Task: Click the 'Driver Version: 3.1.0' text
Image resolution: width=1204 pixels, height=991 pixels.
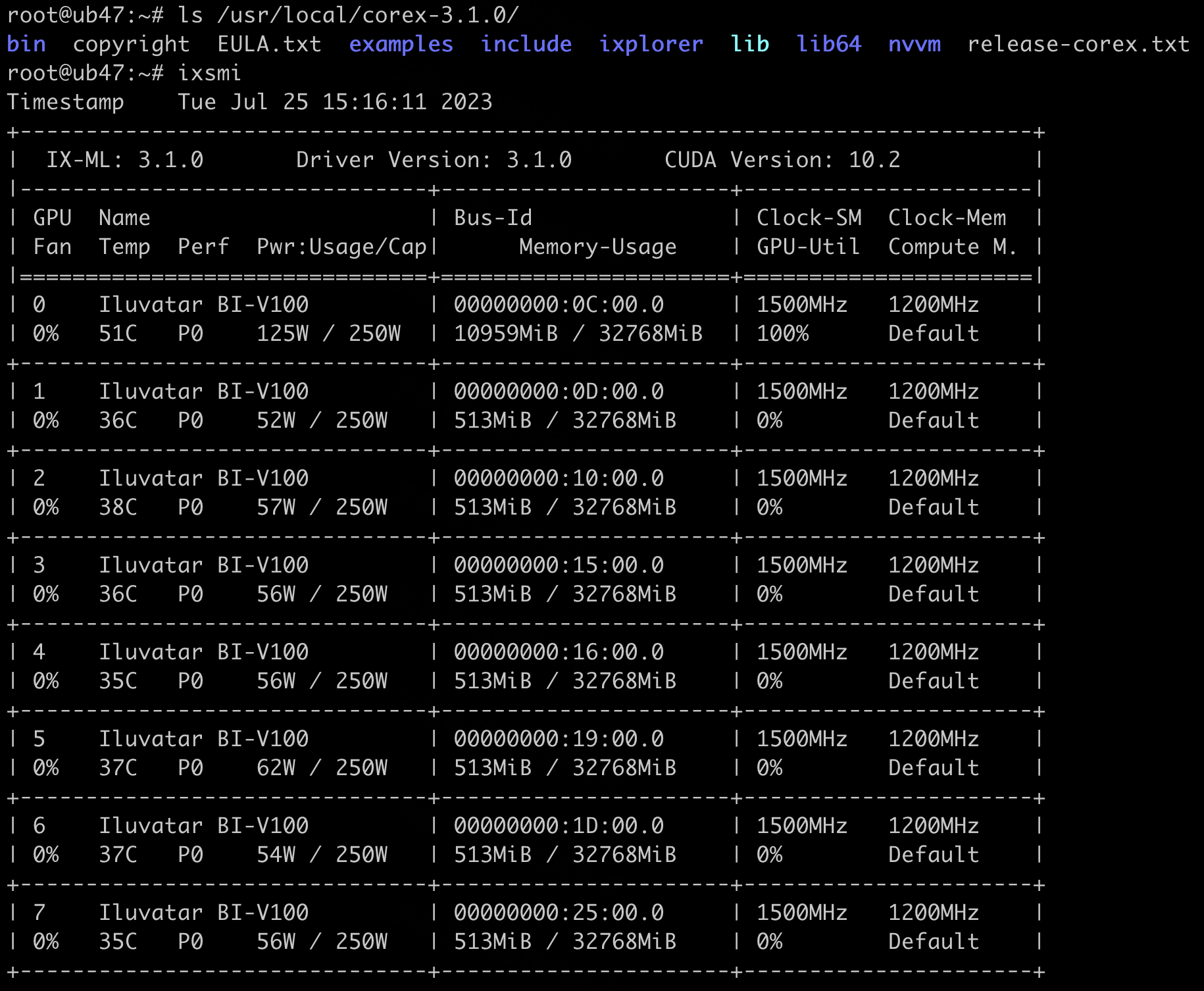Action: [434, 160]
